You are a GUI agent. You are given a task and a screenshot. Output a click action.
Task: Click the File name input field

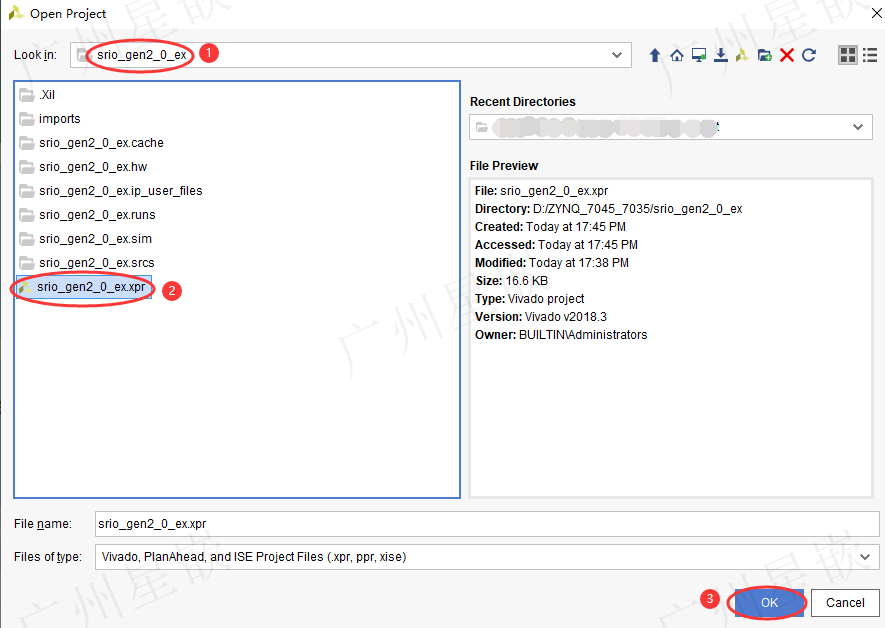pos(487,524)
